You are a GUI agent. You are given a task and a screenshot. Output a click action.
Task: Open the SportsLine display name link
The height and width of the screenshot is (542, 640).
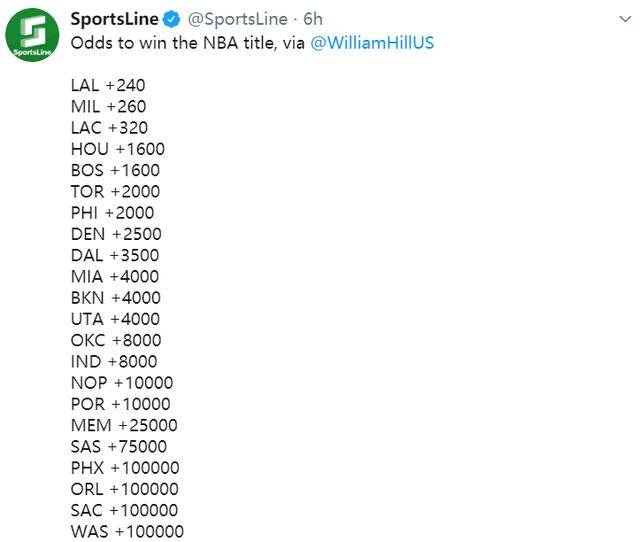pyautogui.click(x=115, y=19)
